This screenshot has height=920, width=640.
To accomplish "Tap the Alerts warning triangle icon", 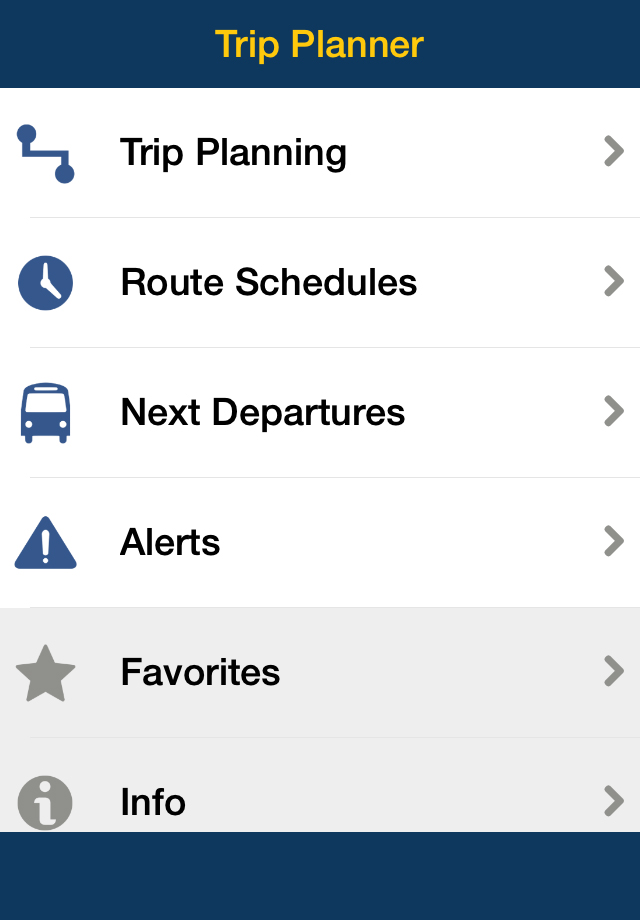I will pyautogui.click(x=46, y=543).
